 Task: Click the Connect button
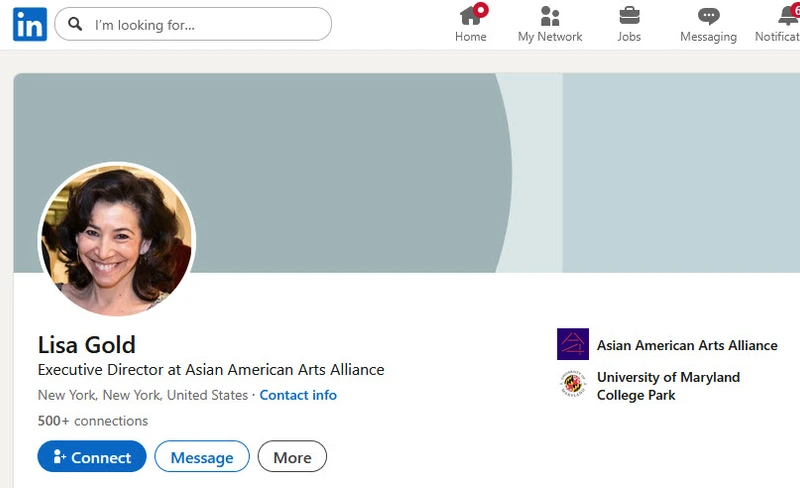[92, 456]
